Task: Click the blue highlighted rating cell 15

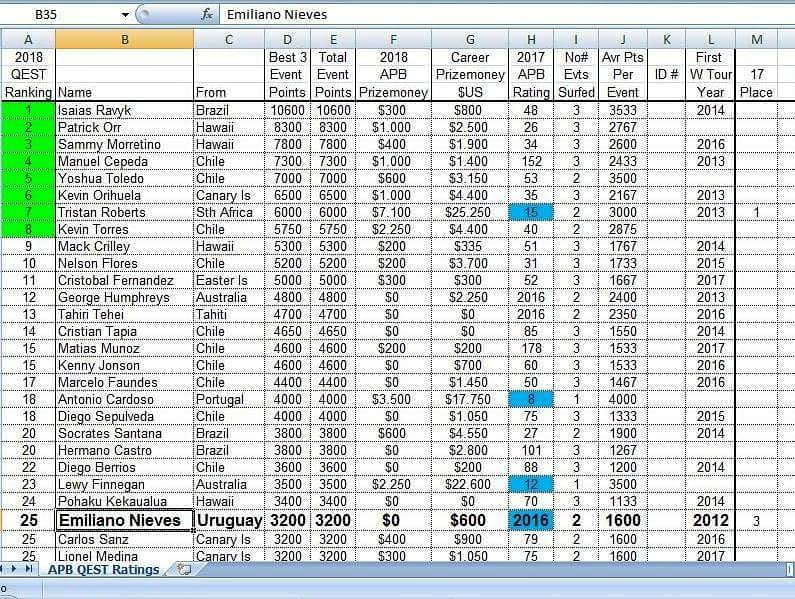Action: 531,212
